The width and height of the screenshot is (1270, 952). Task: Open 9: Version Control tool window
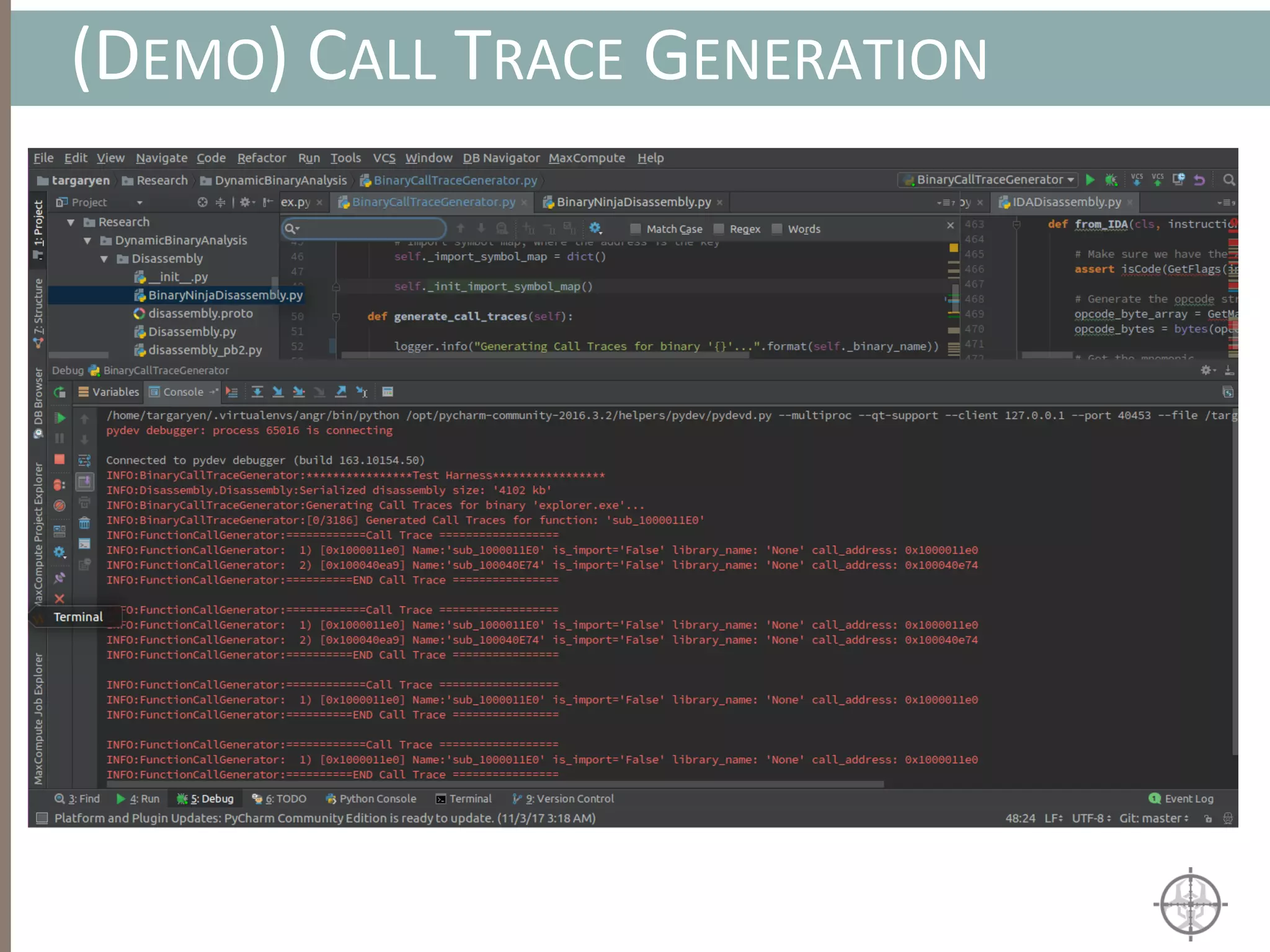click(x=563, y=799)
